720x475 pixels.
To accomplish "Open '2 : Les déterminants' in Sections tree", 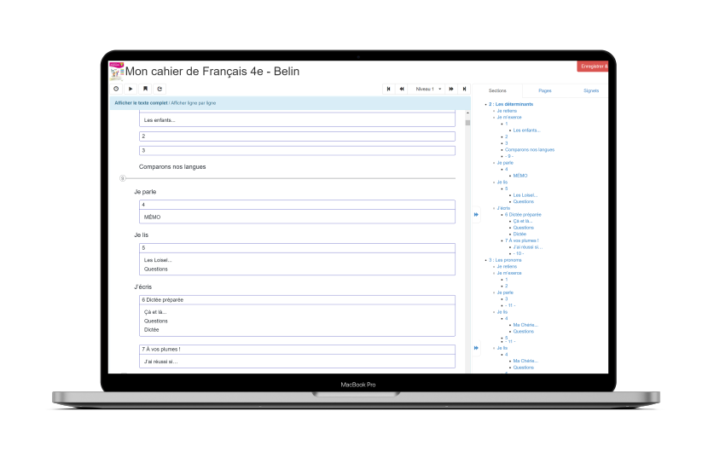I will [511, 104].
